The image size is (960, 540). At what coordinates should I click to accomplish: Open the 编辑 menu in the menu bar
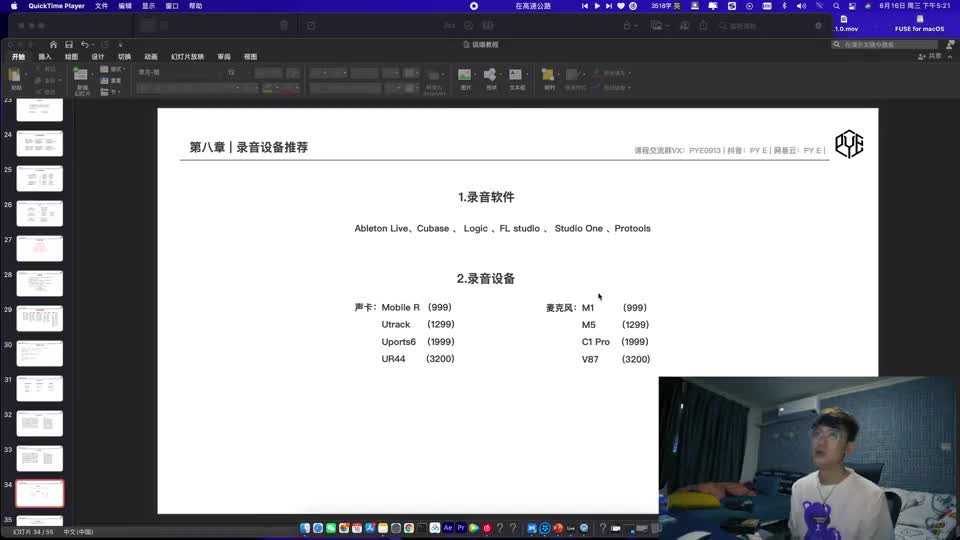point(125,6)
